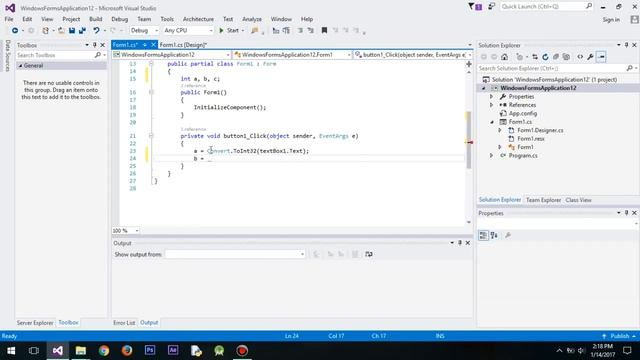Open the 100 % zoom dropdown
640x360 pixels.
point(125,231)
